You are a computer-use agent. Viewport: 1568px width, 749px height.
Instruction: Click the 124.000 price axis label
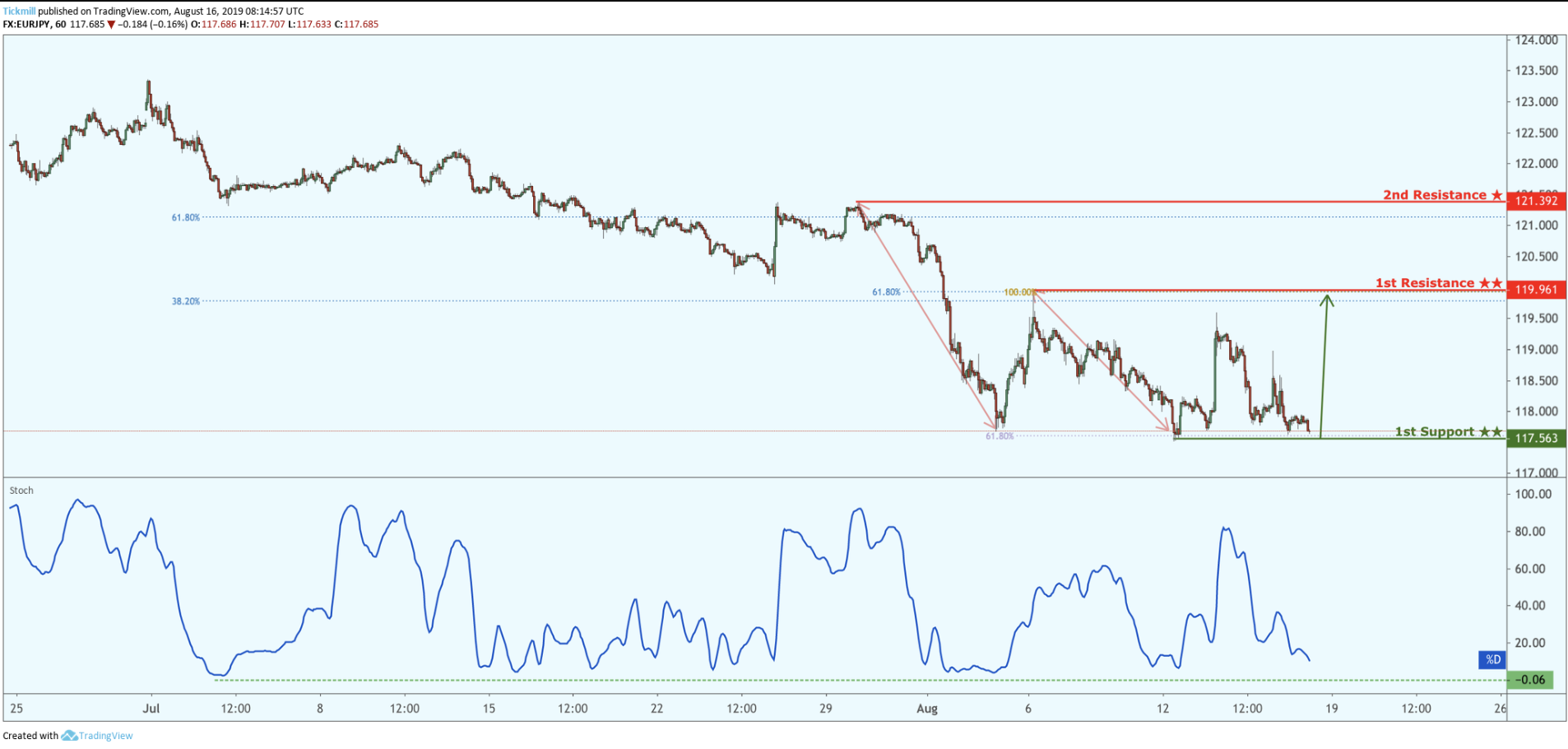1537,40
